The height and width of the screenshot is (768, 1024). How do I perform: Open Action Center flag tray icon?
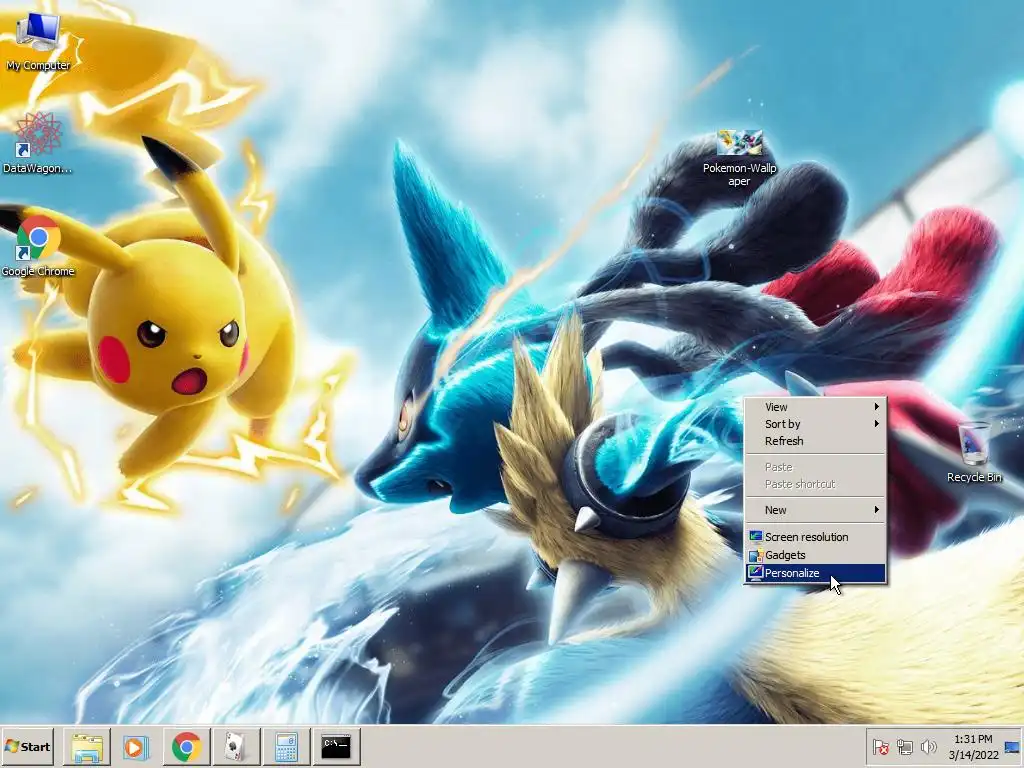pos(881,747)
